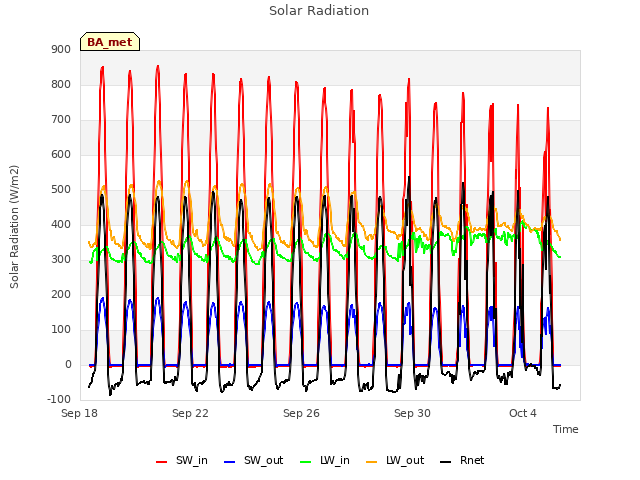Click the black Rnet legend color marker
The height and width of the screenshot is (480, 640).
click(446, 462)
